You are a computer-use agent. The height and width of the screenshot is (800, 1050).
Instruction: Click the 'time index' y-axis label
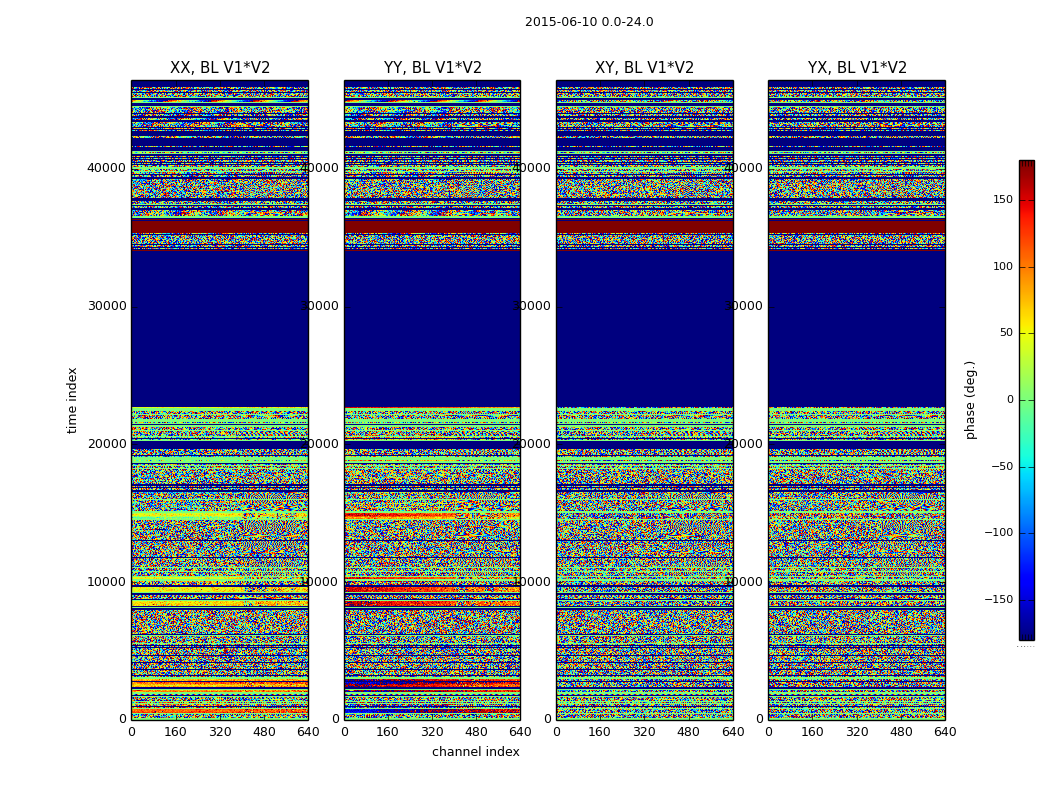click(72, 400)
